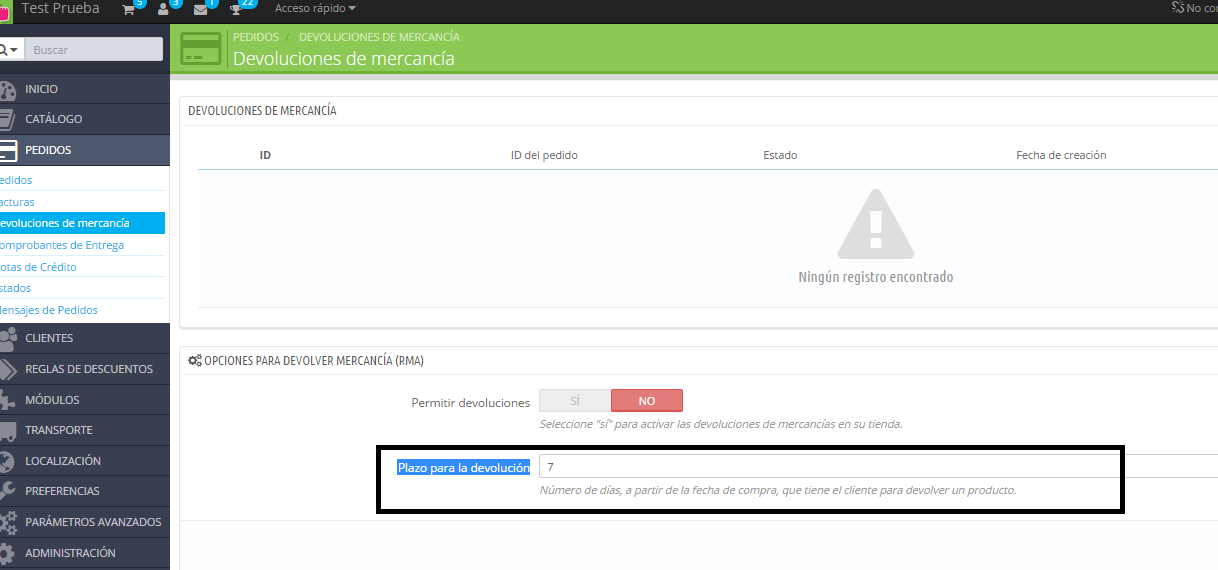The width and height of the screenshot is (1218, 570).
Task: Expand the Acceso rápido dropdown
Action: pos(315,8)
